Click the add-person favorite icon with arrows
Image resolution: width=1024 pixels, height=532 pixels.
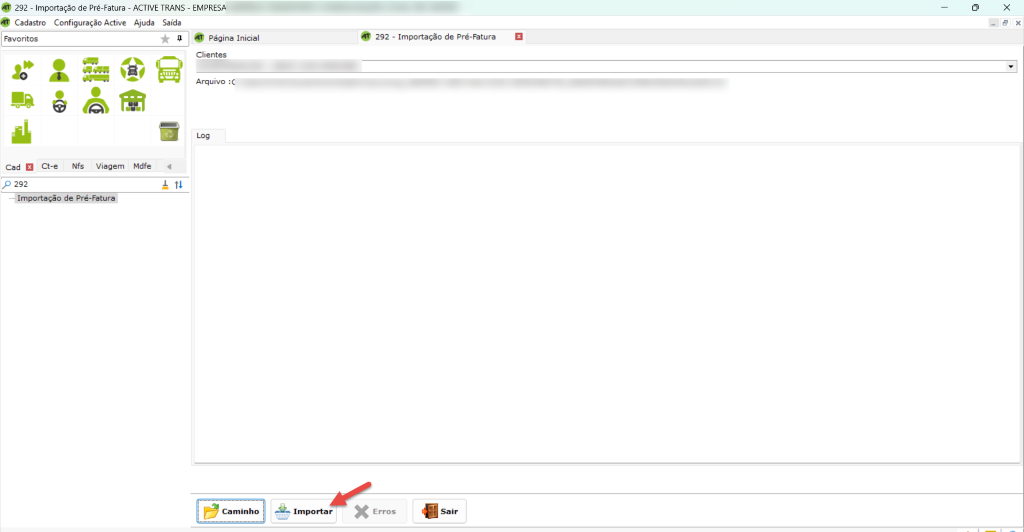[x=23, y=70]
